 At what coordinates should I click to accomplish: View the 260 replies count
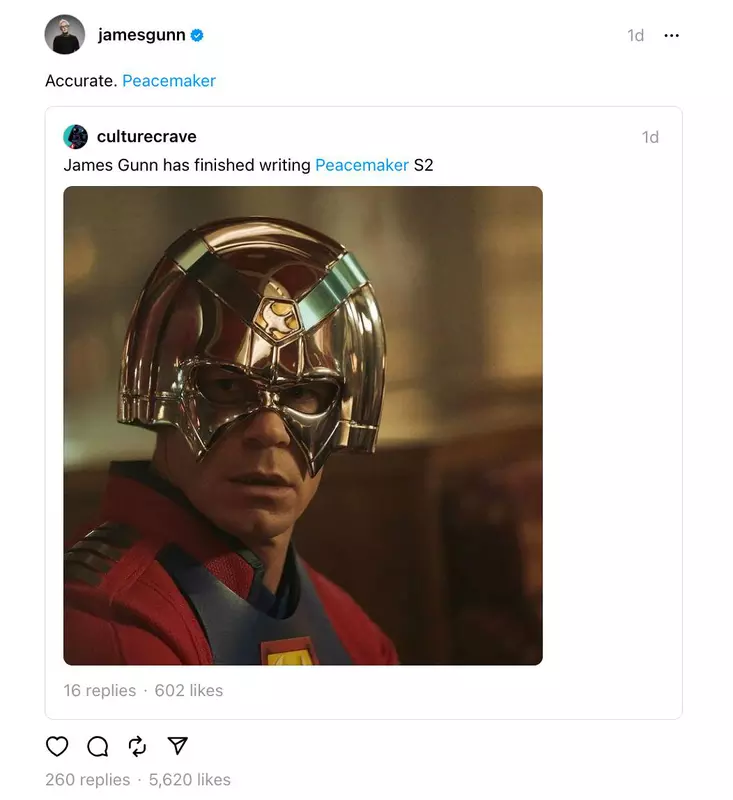87,779
